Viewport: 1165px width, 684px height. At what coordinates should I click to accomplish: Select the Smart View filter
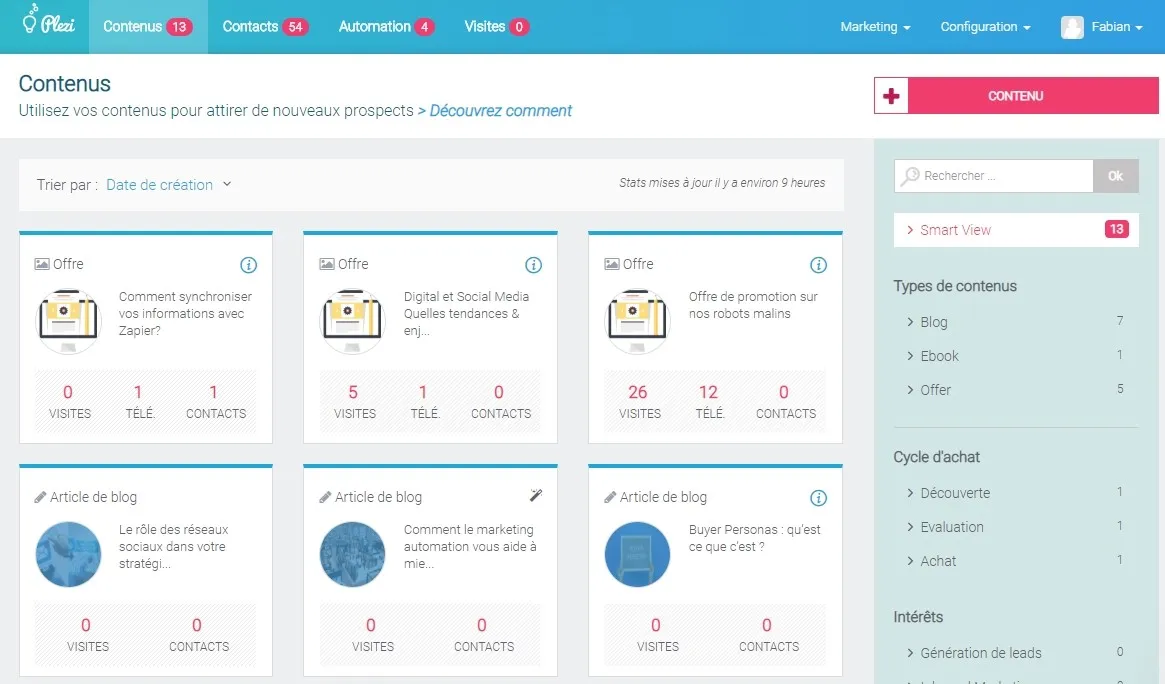[x=955, y=230]
